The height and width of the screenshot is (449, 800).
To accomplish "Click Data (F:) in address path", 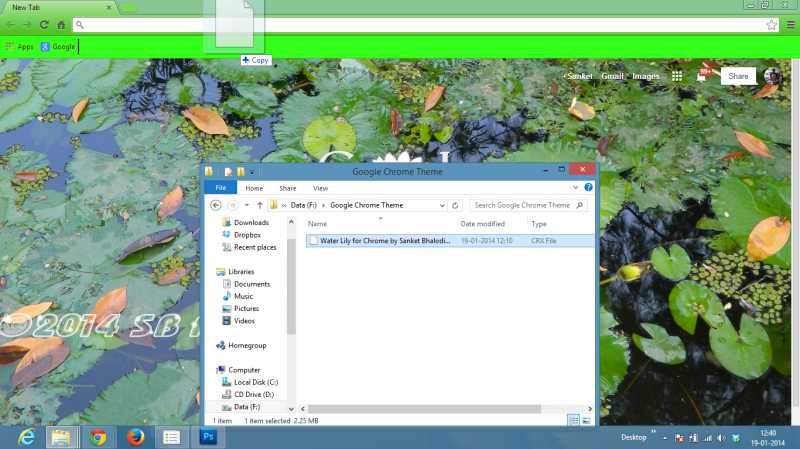I will (x=304, y=205).
